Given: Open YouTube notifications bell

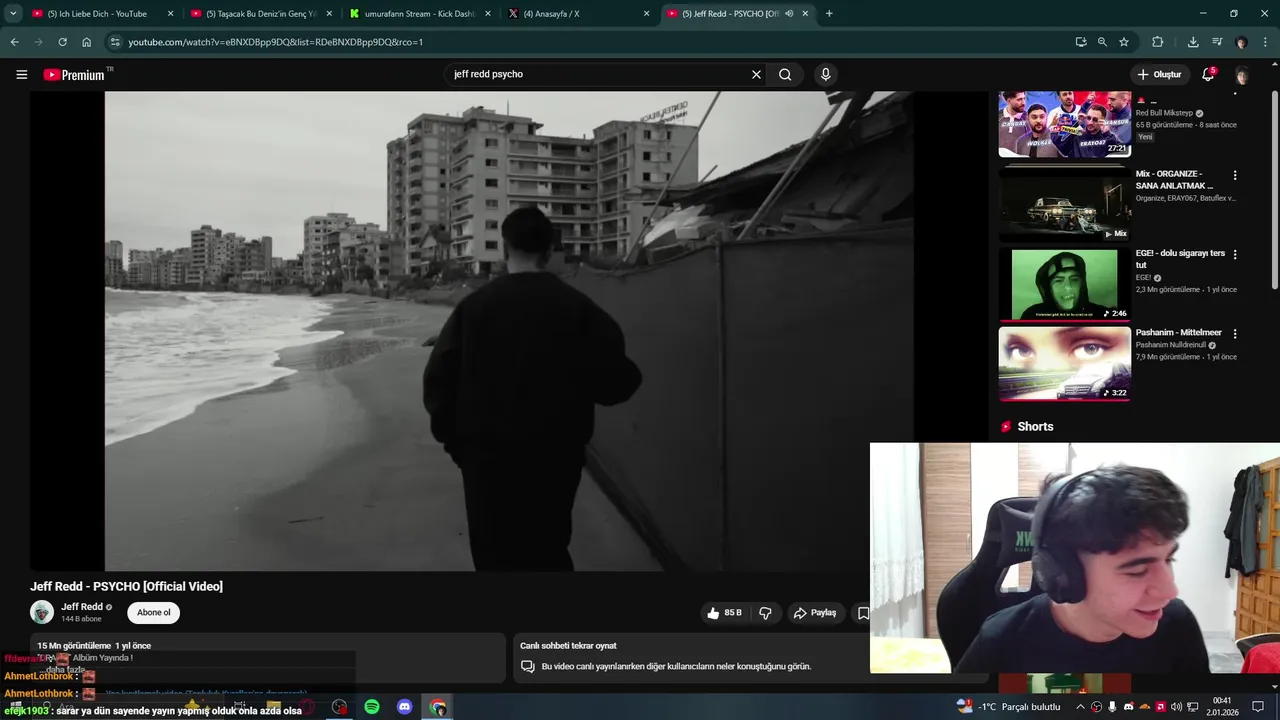Looking at the screenshot, I should point(1208,74).
